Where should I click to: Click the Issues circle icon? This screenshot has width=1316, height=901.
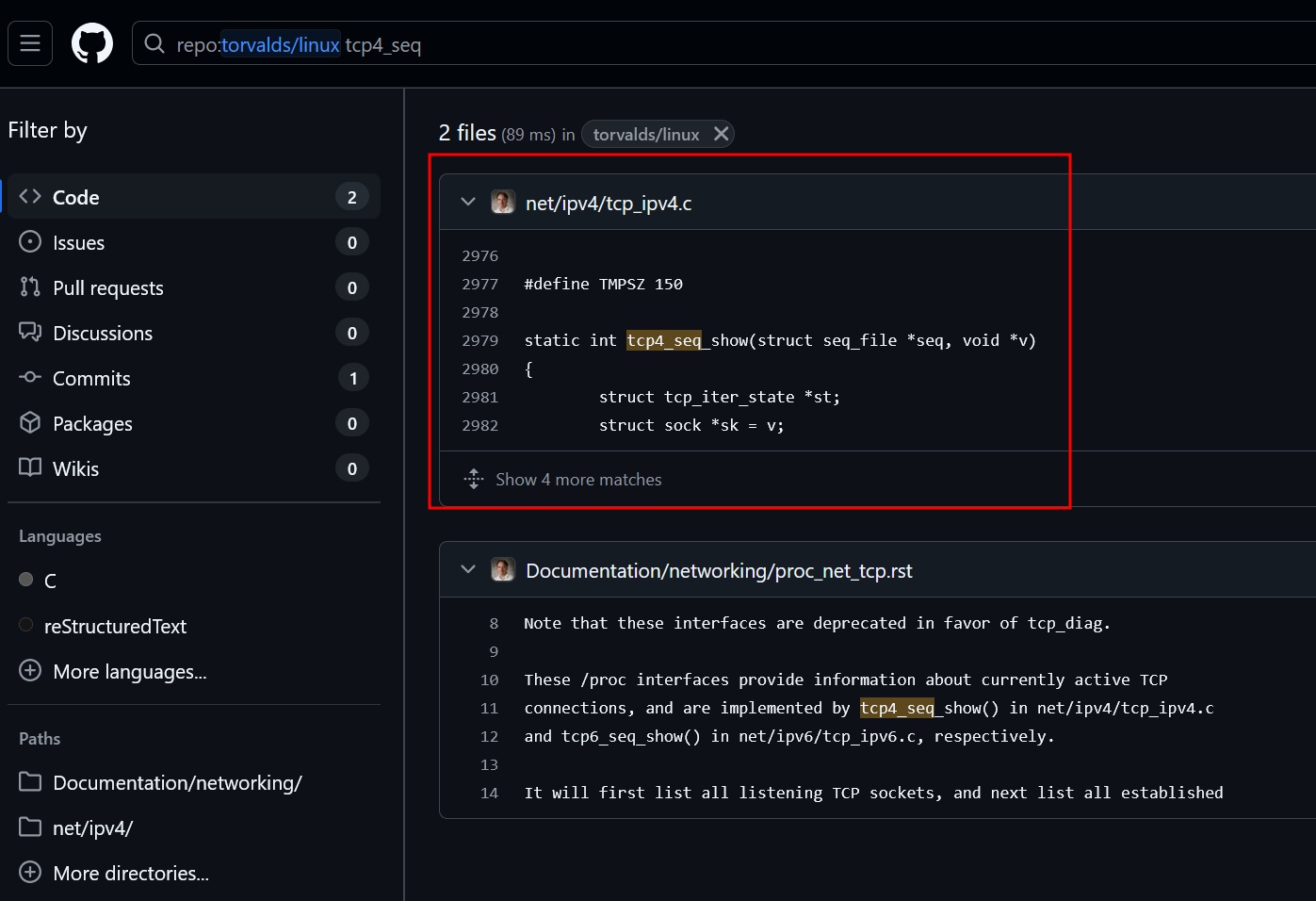point(30,242)
